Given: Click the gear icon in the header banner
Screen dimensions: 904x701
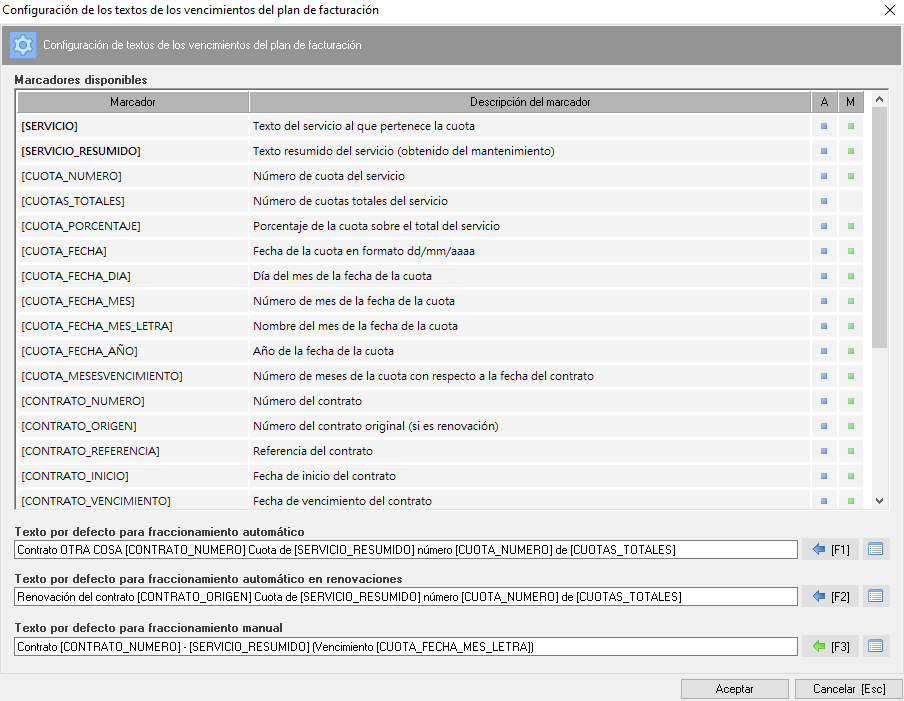Looking at the screenshot, I should [x=23, y=45].
